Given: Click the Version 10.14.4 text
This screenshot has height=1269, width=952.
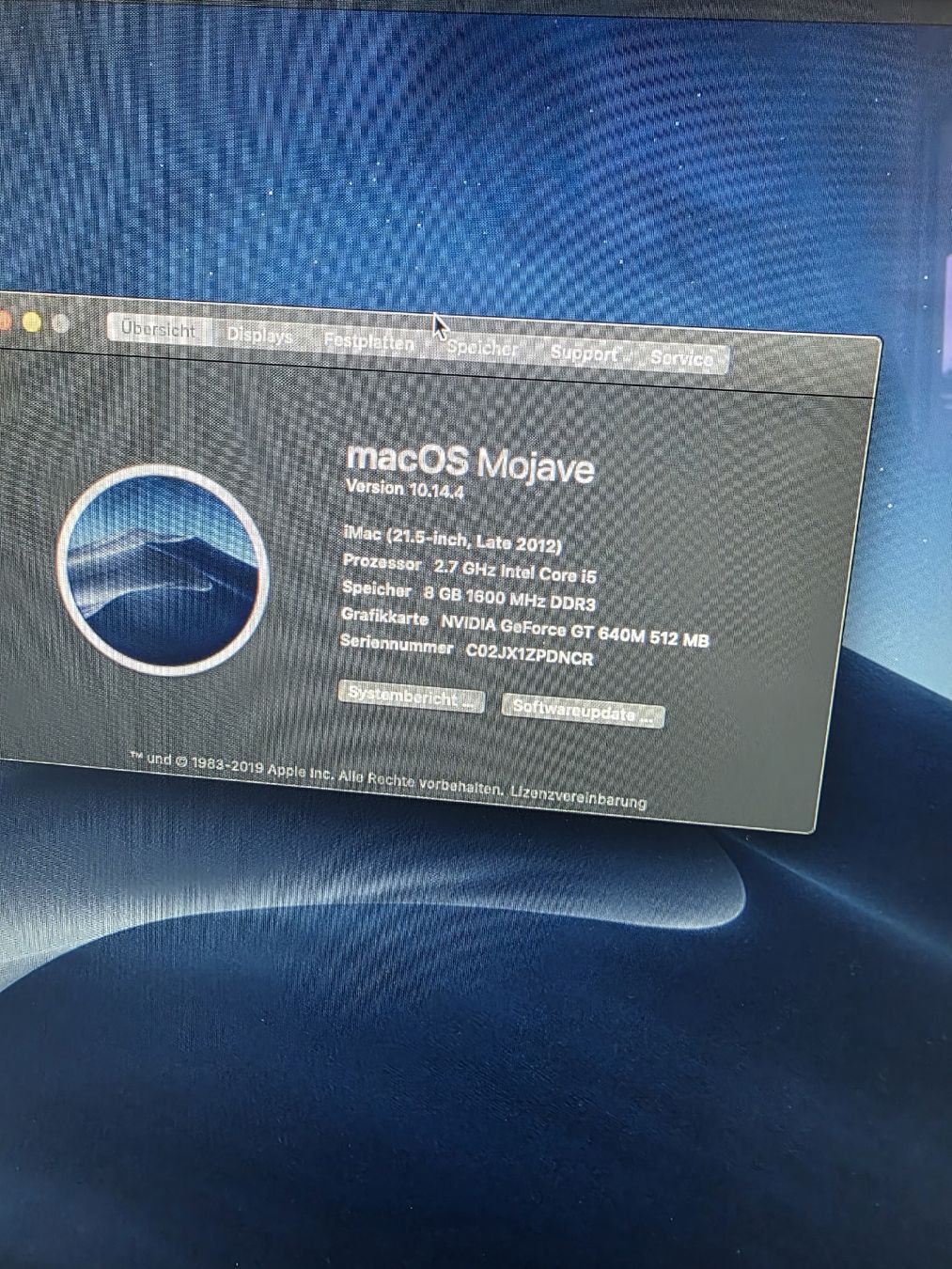Looking at the screenshot, I should click(x=405, y=489).
